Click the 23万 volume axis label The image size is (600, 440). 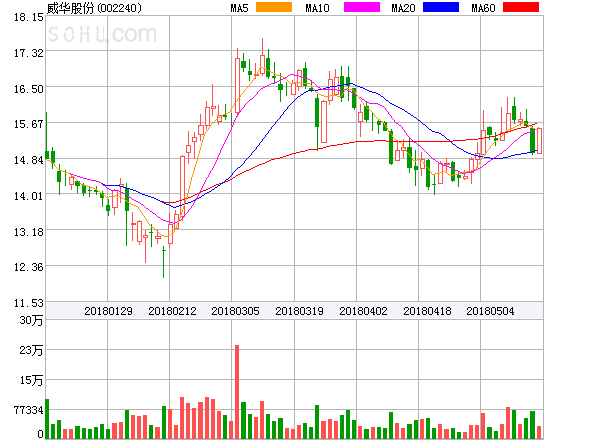point(31,350)
